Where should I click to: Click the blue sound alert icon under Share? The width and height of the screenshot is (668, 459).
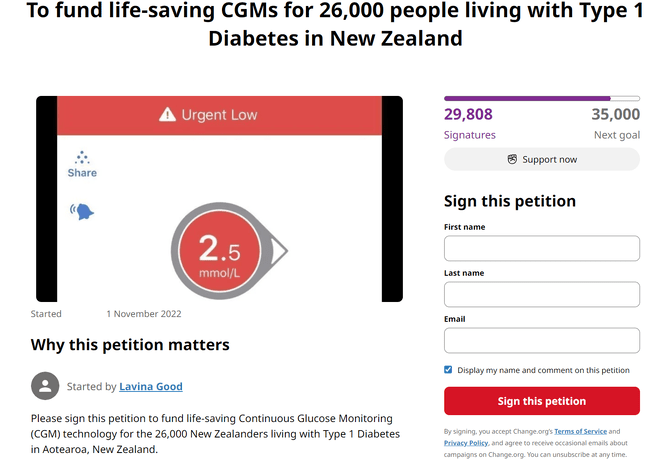click(81, 211)
